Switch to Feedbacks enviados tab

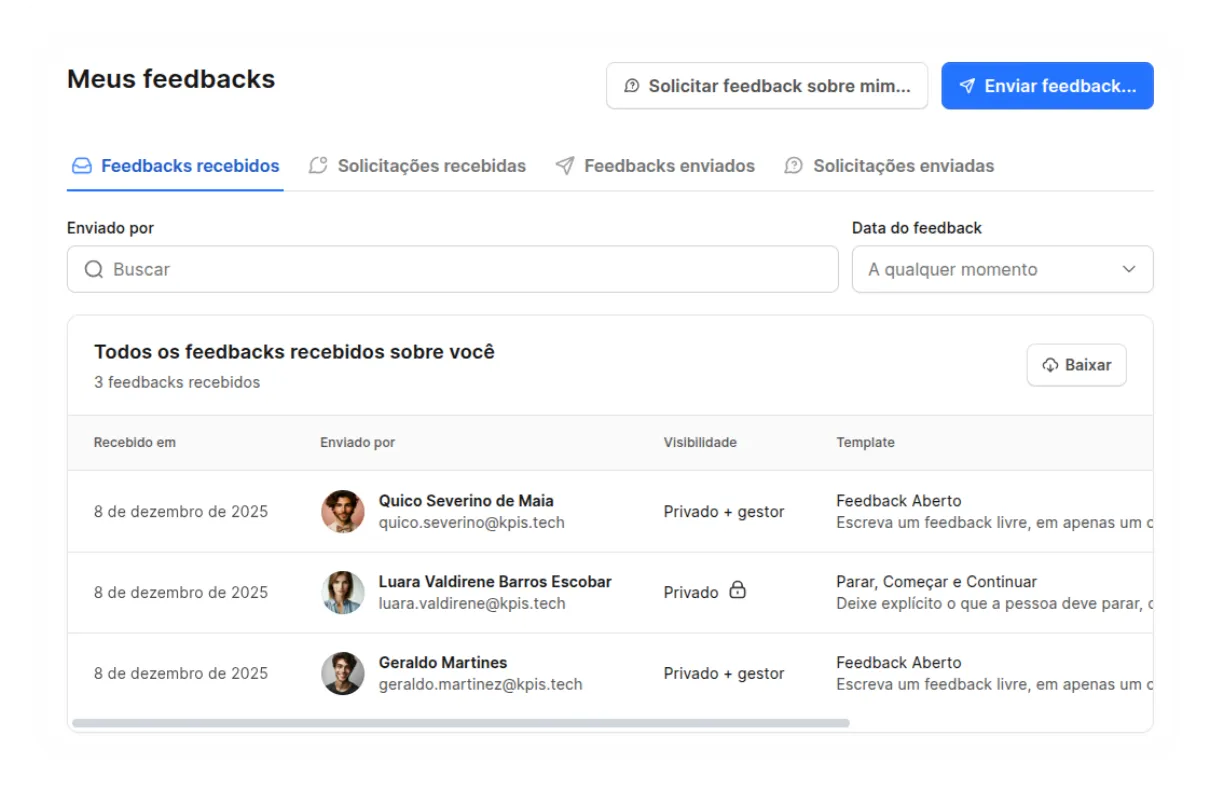(655, 166)
